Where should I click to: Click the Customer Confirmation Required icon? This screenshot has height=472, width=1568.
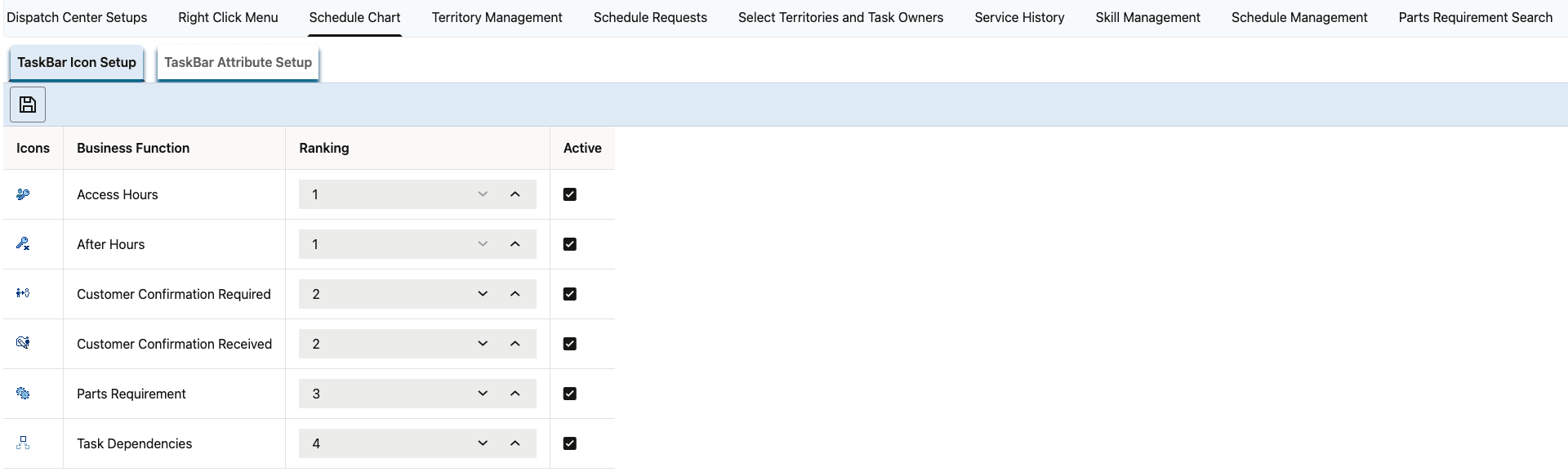(23, 293)
